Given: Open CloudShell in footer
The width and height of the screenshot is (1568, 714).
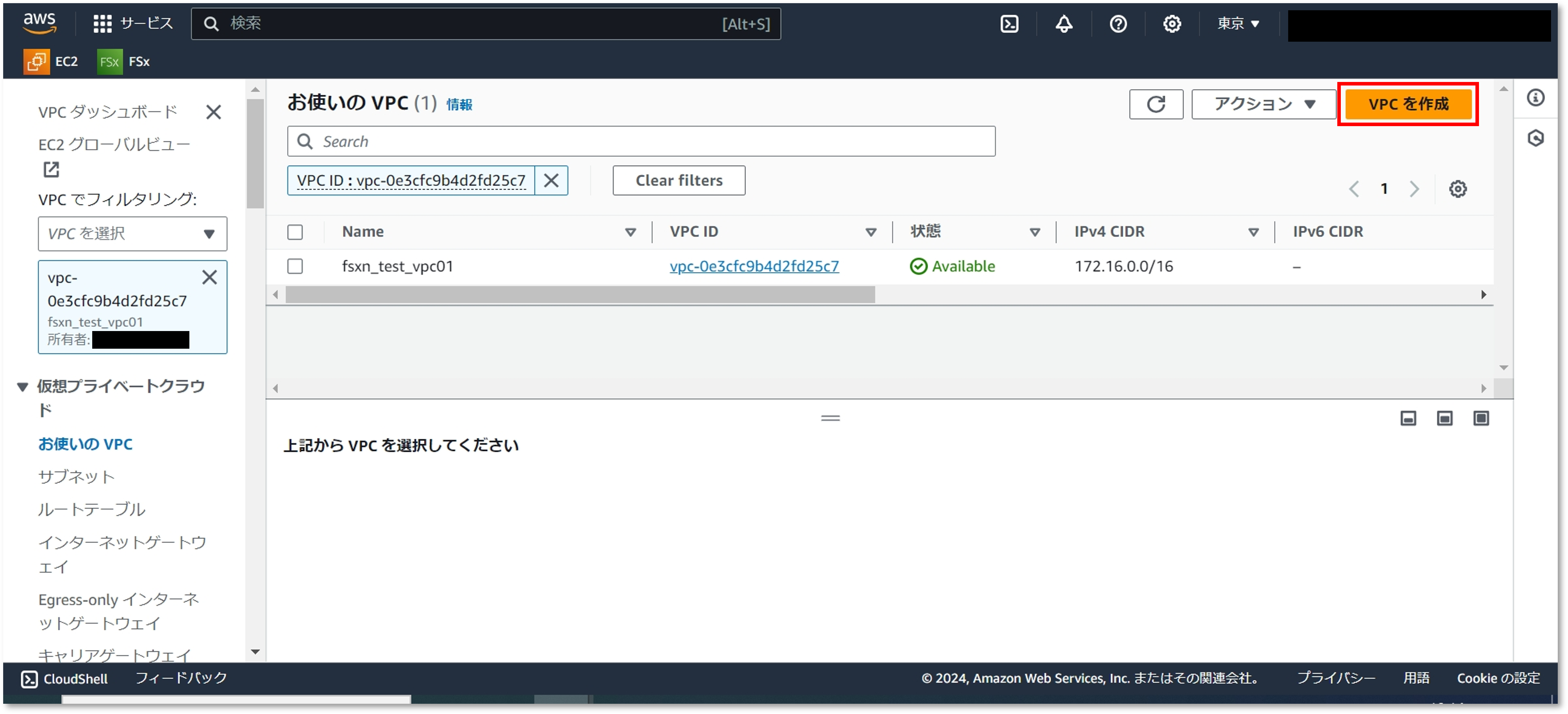Looking at the screenshot, I should pyautogui.click(x=65, y=679).
